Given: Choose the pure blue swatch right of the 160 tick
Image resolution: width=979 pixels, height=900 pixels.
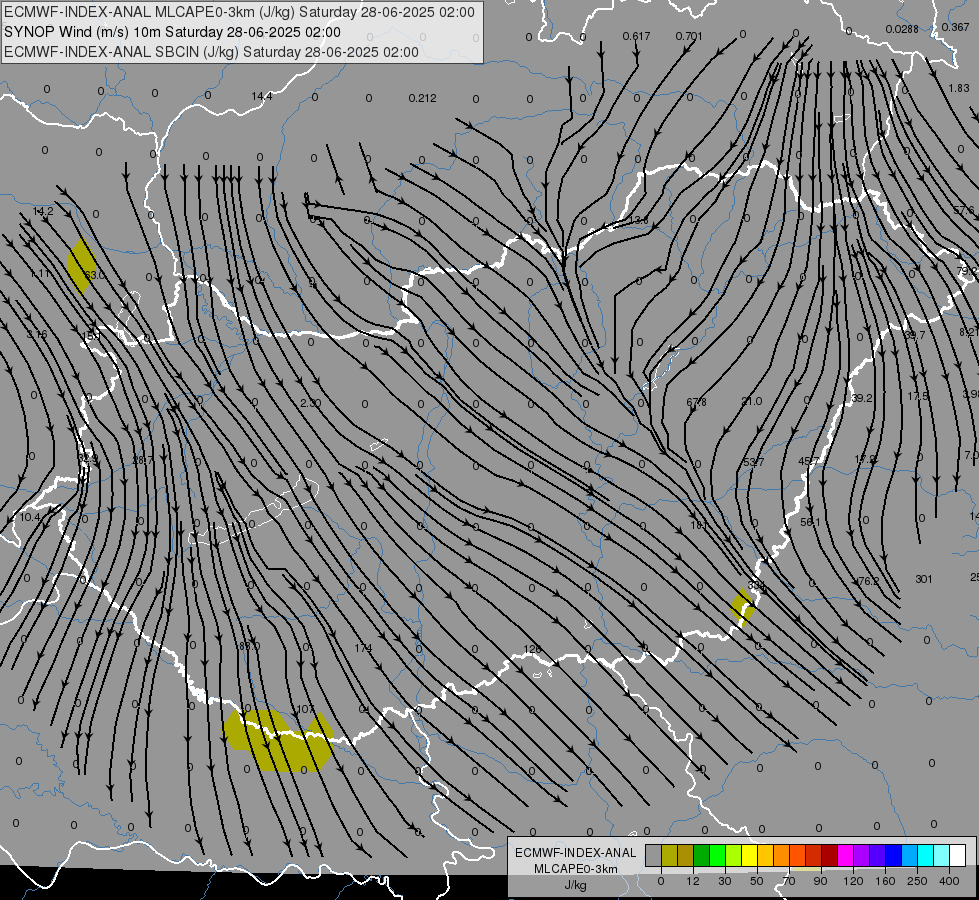Looking at the screenshot, I should [893, 856].
